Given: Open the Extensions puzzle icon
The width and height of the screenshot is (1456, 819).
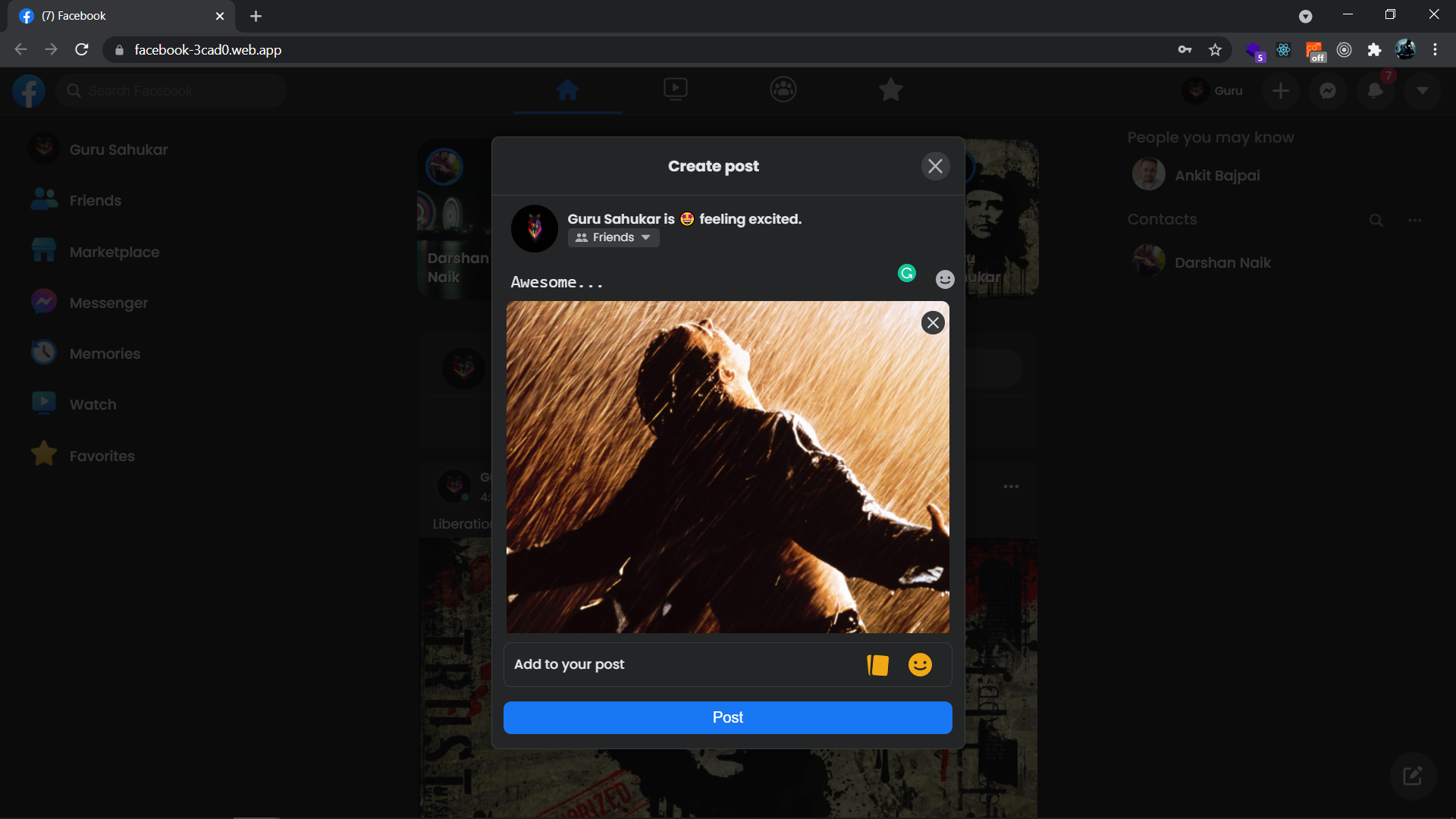Looking at the screenshot, I should pyautogui.click(x=1374, y=50).
